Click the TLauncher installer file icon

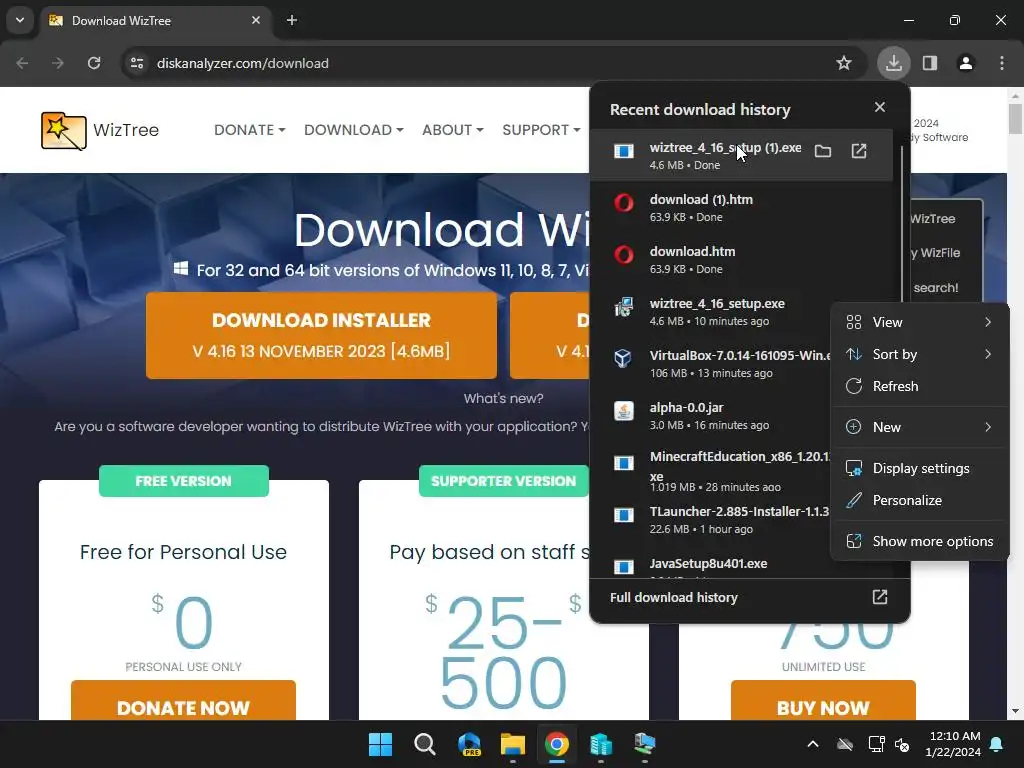click(x=624, y=515)
